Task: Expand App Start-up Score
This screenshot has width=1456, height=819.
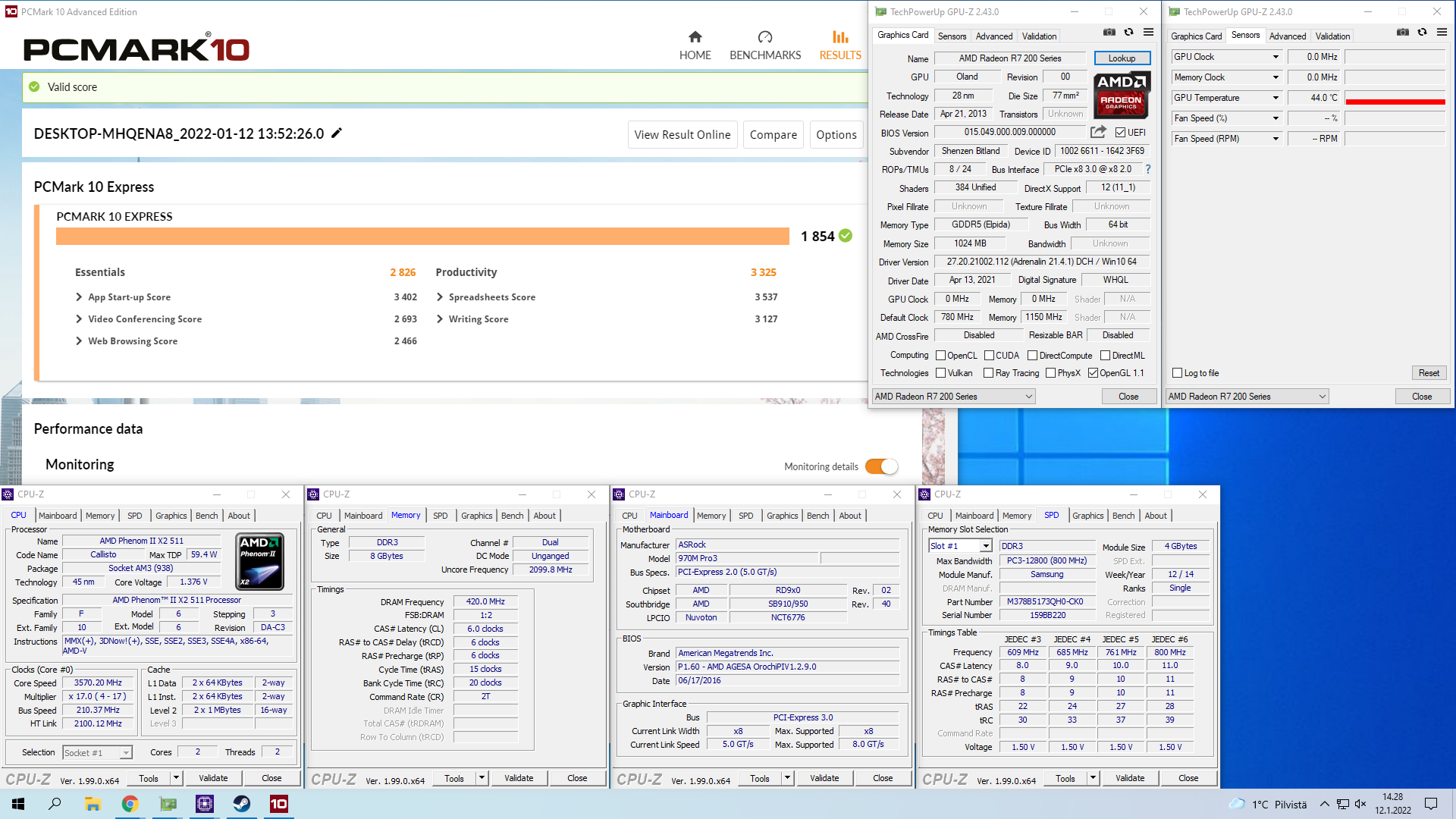Action: (78, 297)
